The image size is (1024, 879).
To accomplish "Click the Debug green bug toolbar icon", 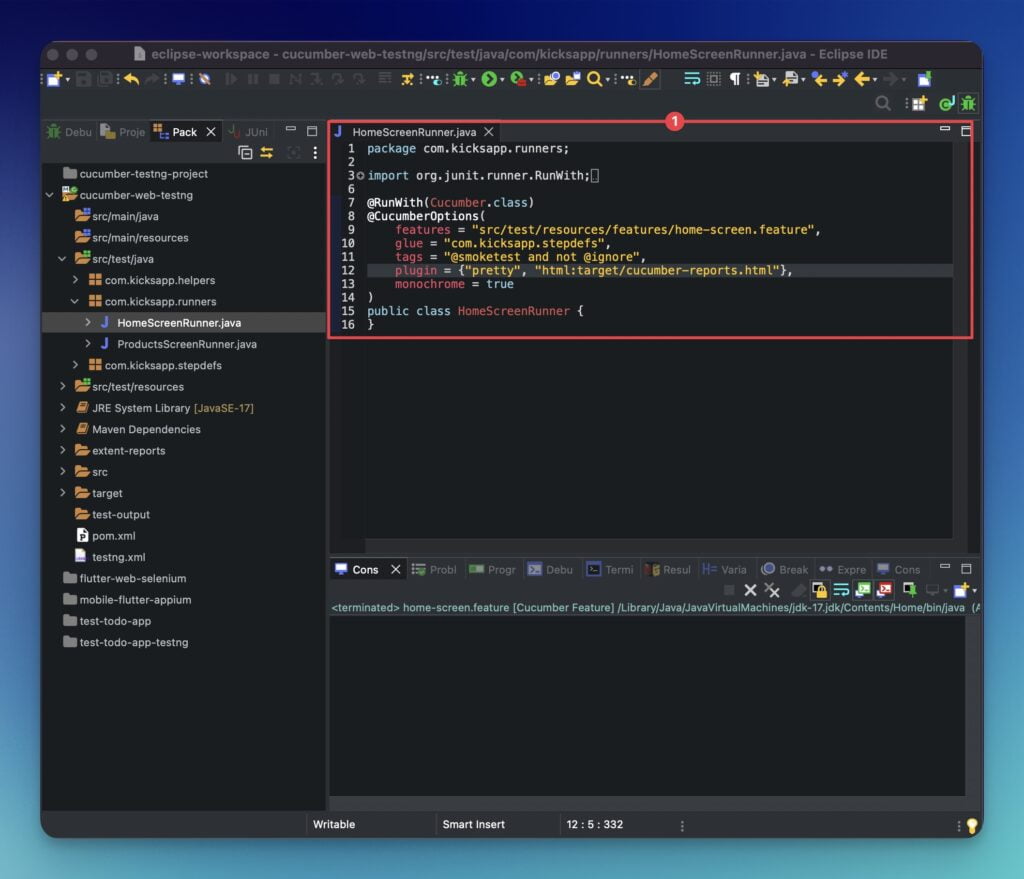I will pyautogui.click(x=460, y=79).
